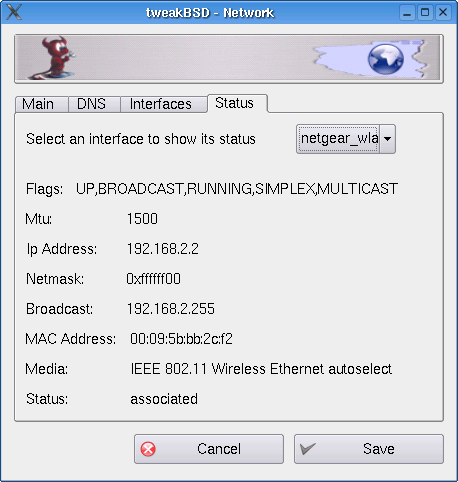The height and width of the screenshot is (482, 458).
Task: Click the MAC address 00:09:5b:bb:2c:f2
Action: 181,339
